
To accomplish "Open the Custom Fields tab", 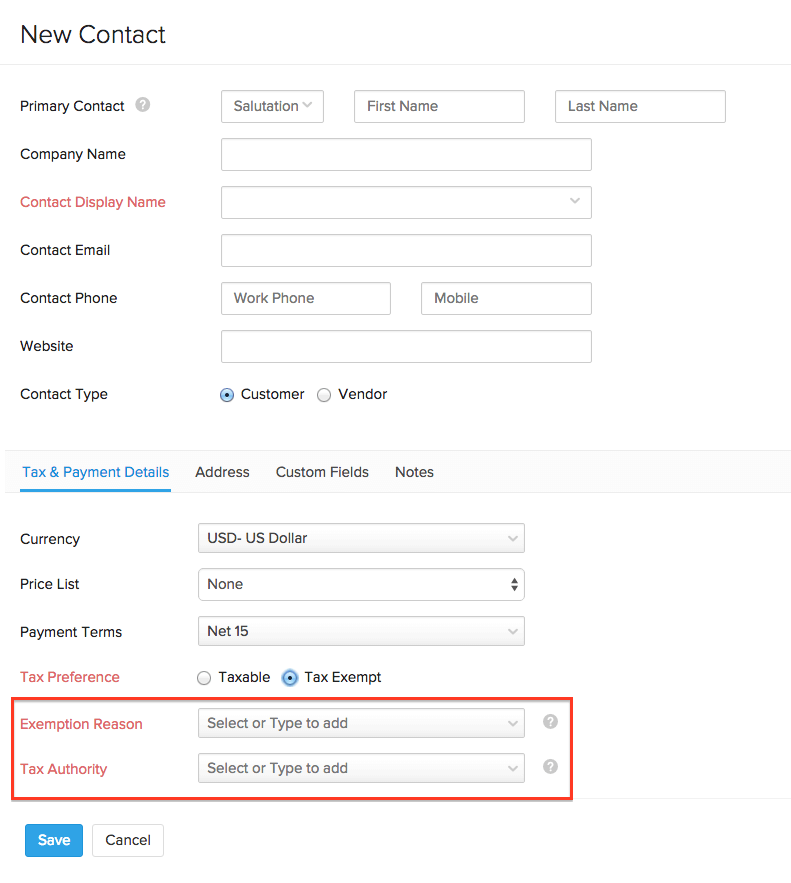I will point(322,472).
